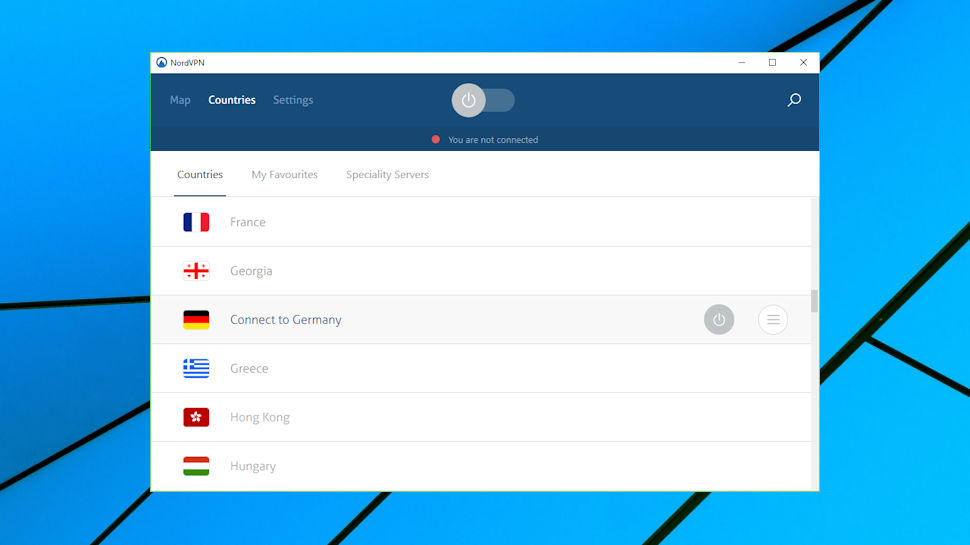Minimize the NordVPN window
The width and height of the screenshot is (970, 545).
tap(742, 62)
